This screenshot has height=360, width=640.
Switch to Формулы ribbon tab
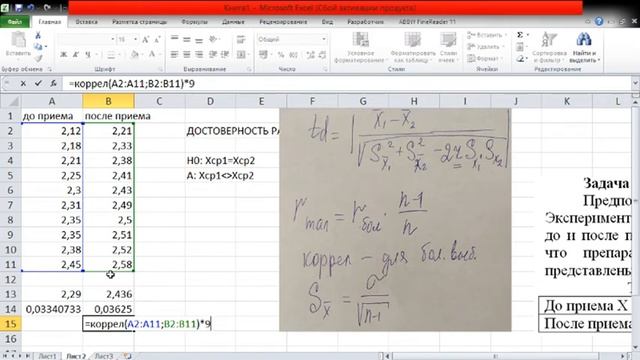194,22
